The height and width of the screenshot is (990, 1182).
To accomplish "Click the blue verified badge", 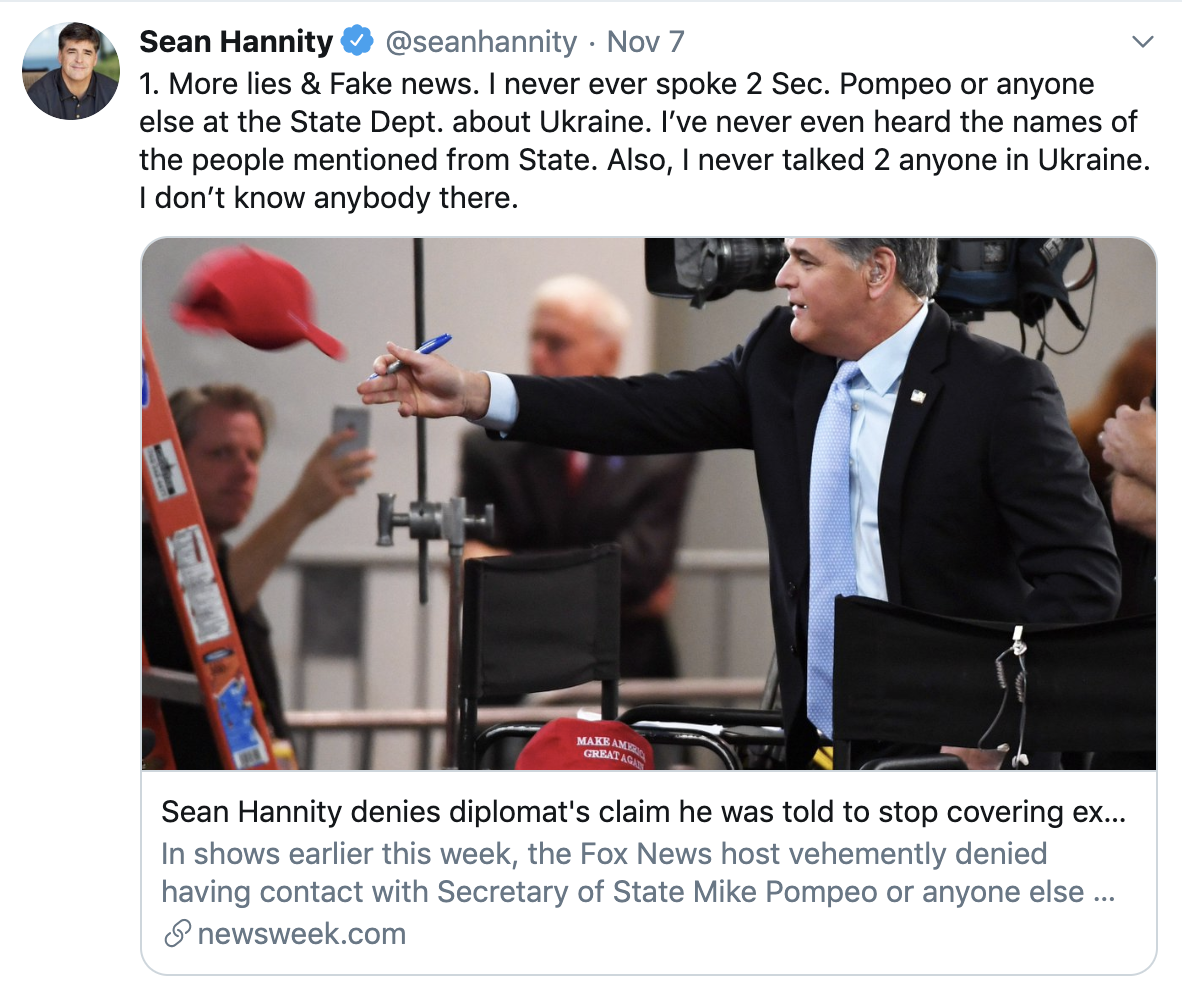I will 357,42.
